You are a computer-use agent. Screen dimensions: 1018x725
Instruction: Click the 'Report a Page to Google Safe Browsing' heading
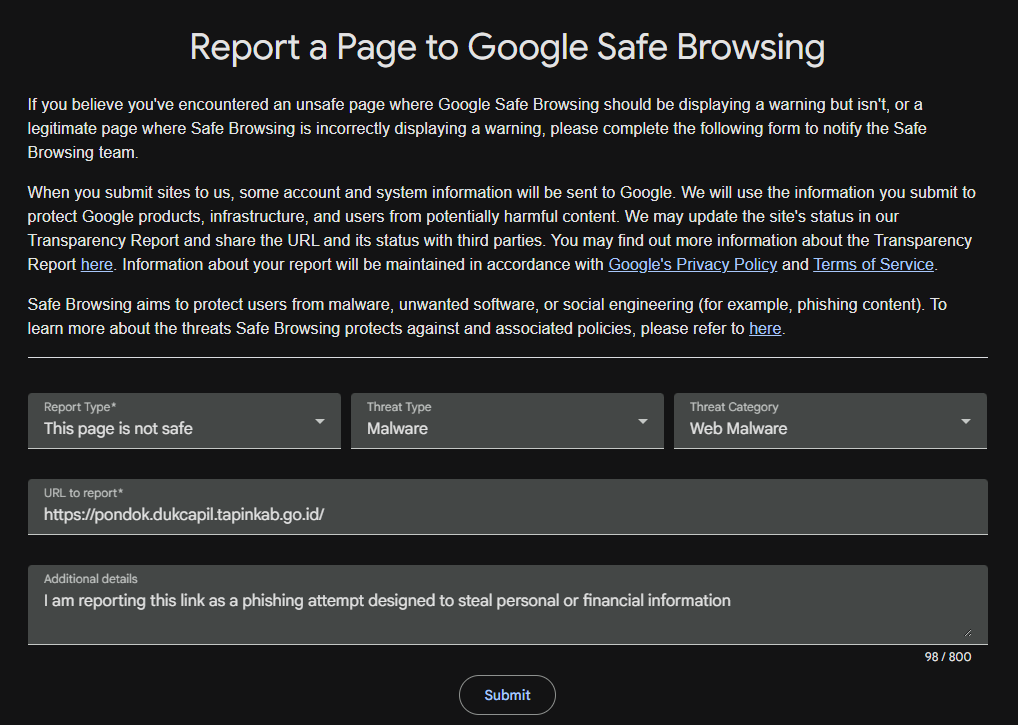click(x=507, y=47)
